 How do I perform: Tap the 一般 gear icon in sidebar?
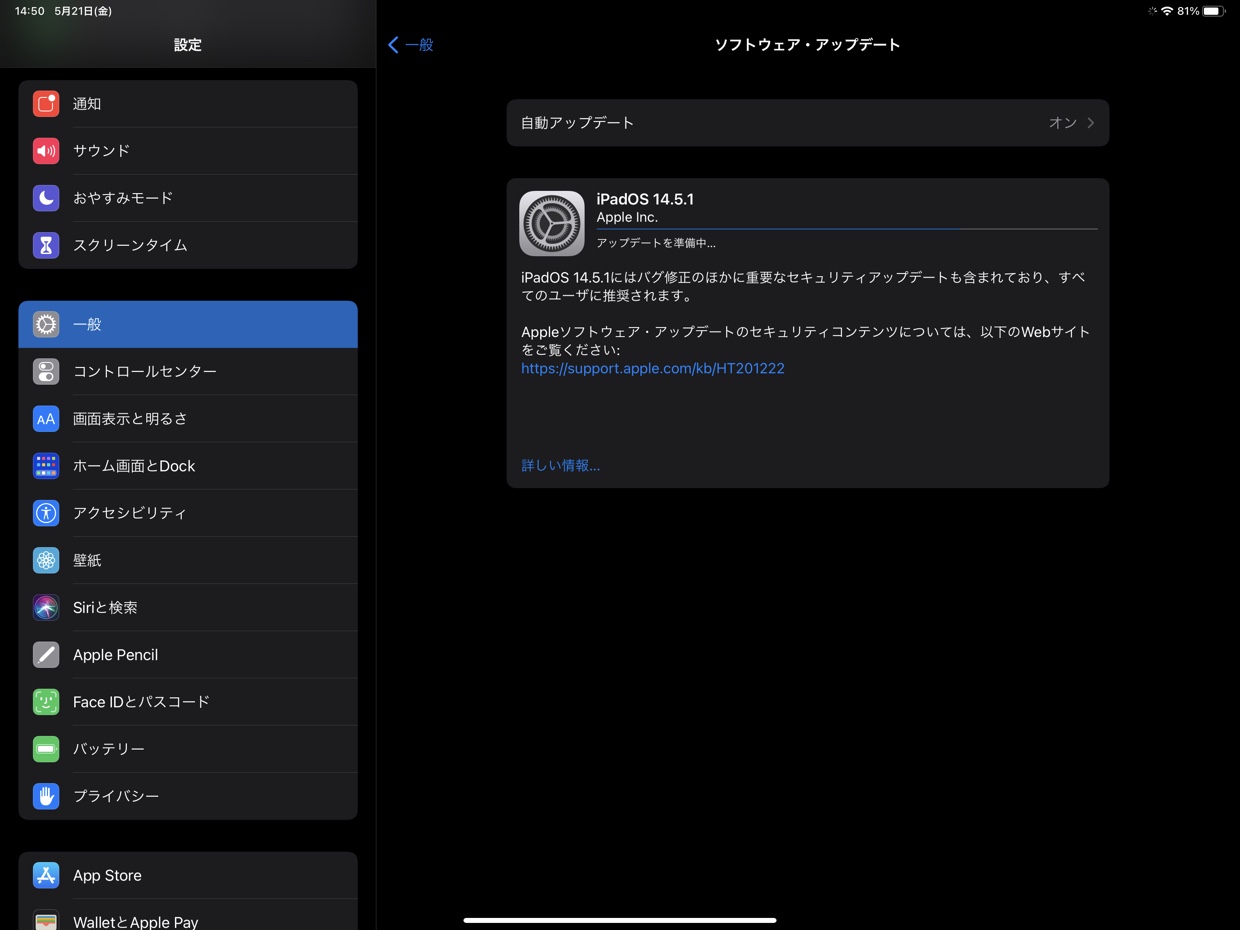click(46, 324)
